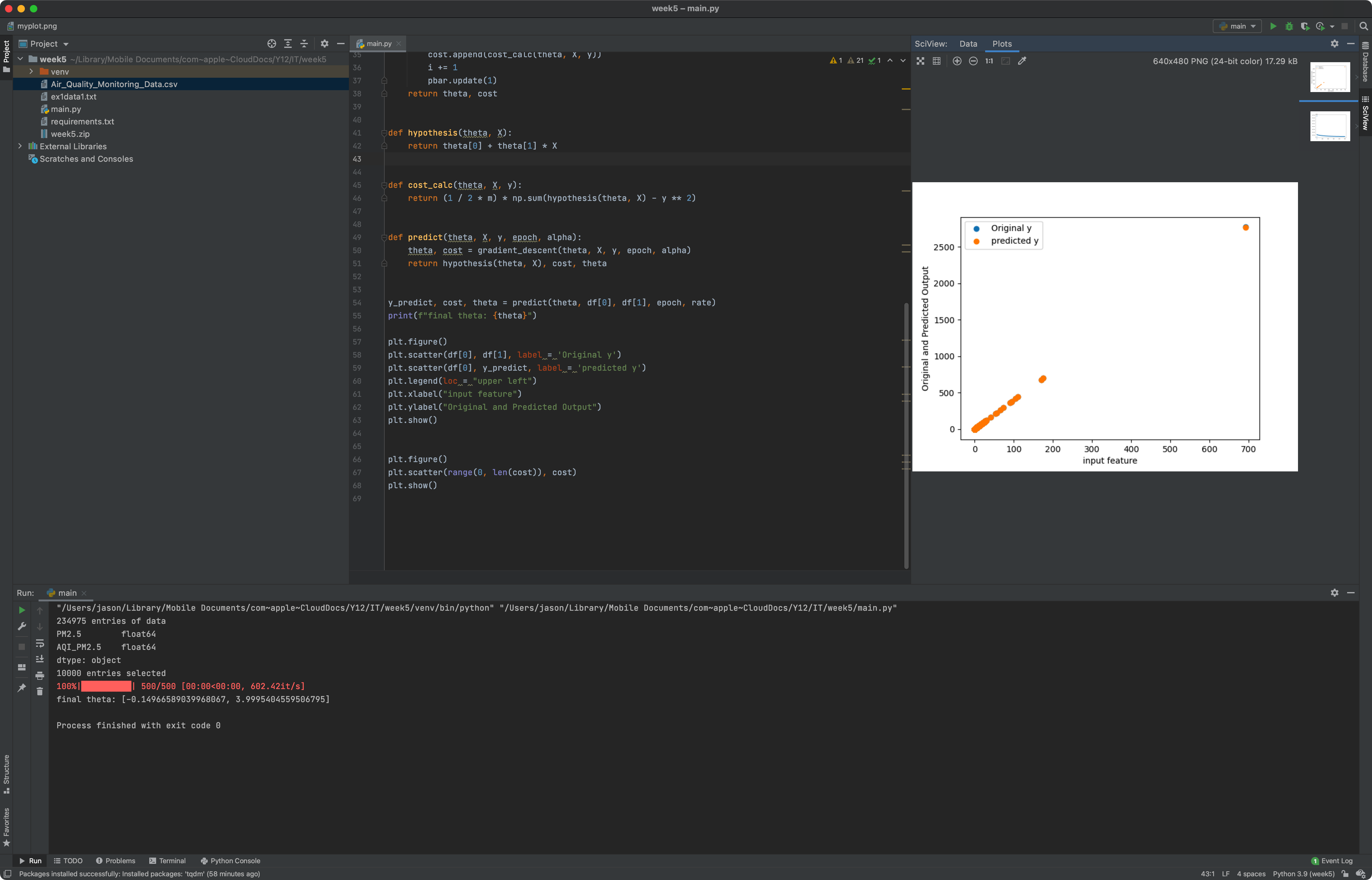The width and height of the screenshot is (1372, 880).
Task: Run the main configuration from top toolbar
Action: pos(1273,26)
